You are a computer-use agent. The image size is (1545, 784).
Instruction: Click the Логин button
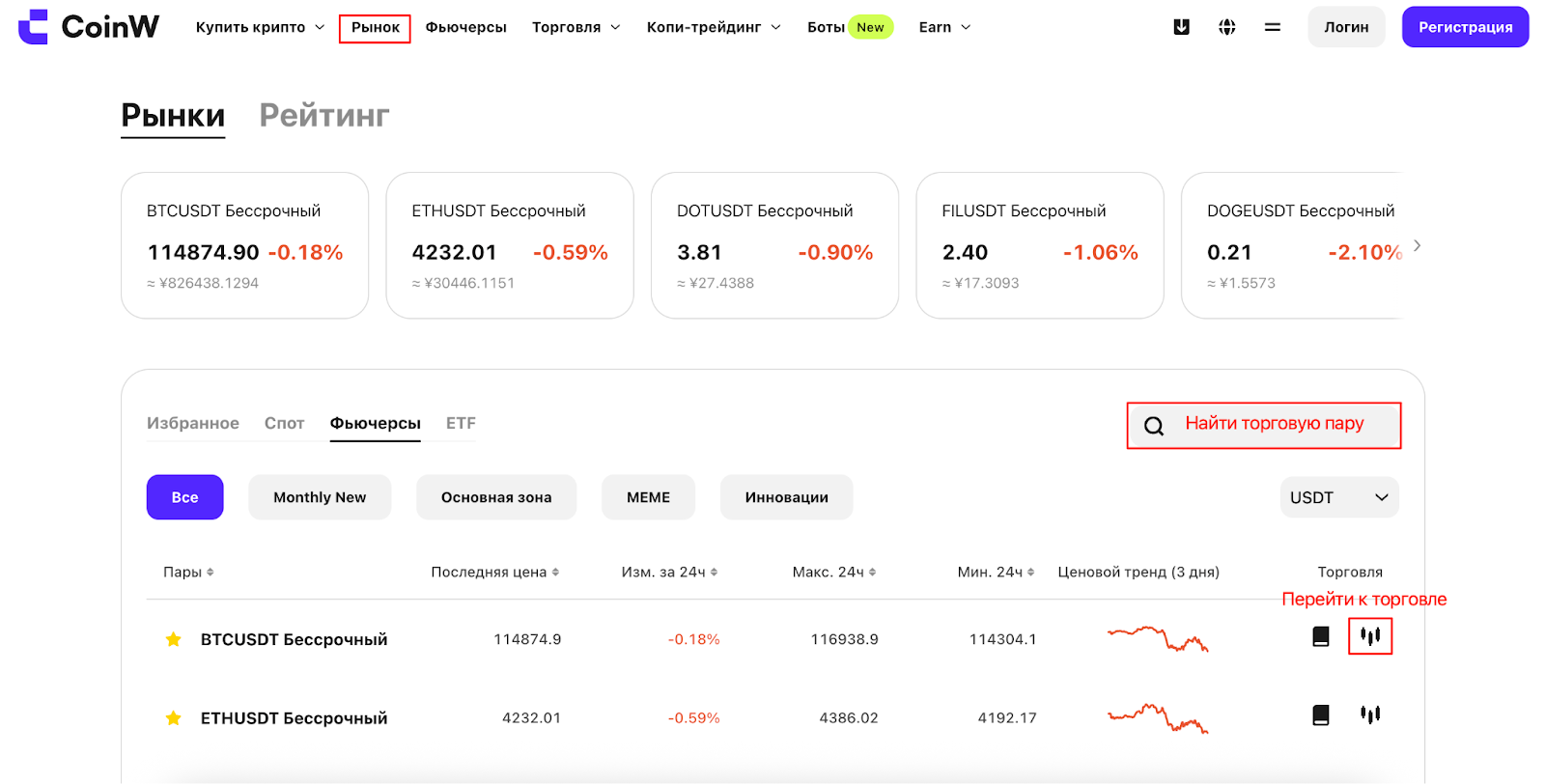click(1347, 27)
